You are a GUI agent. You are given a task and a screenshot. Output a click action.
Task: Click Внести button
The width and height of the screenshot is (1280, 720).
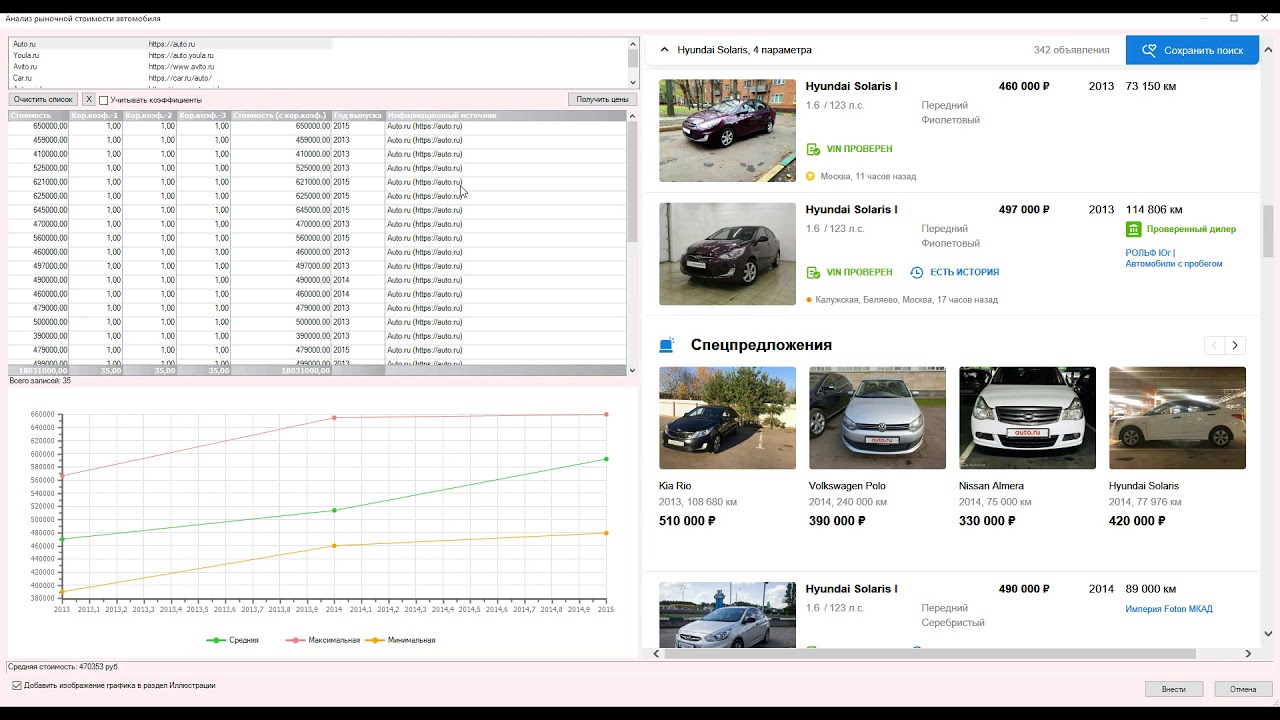click(1174, 689)
